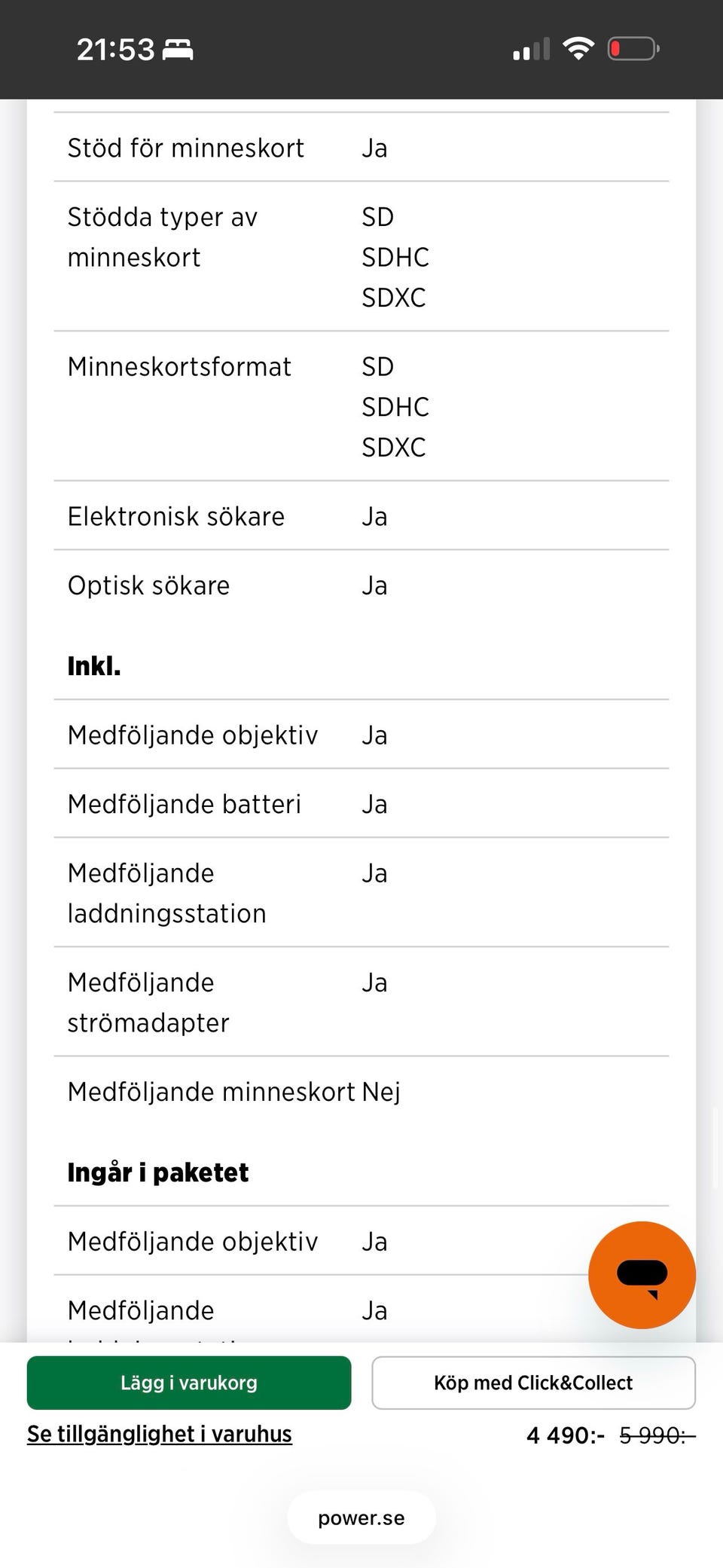
Task: Tap the low battery indicator
Action: click(x=633, y=49)
